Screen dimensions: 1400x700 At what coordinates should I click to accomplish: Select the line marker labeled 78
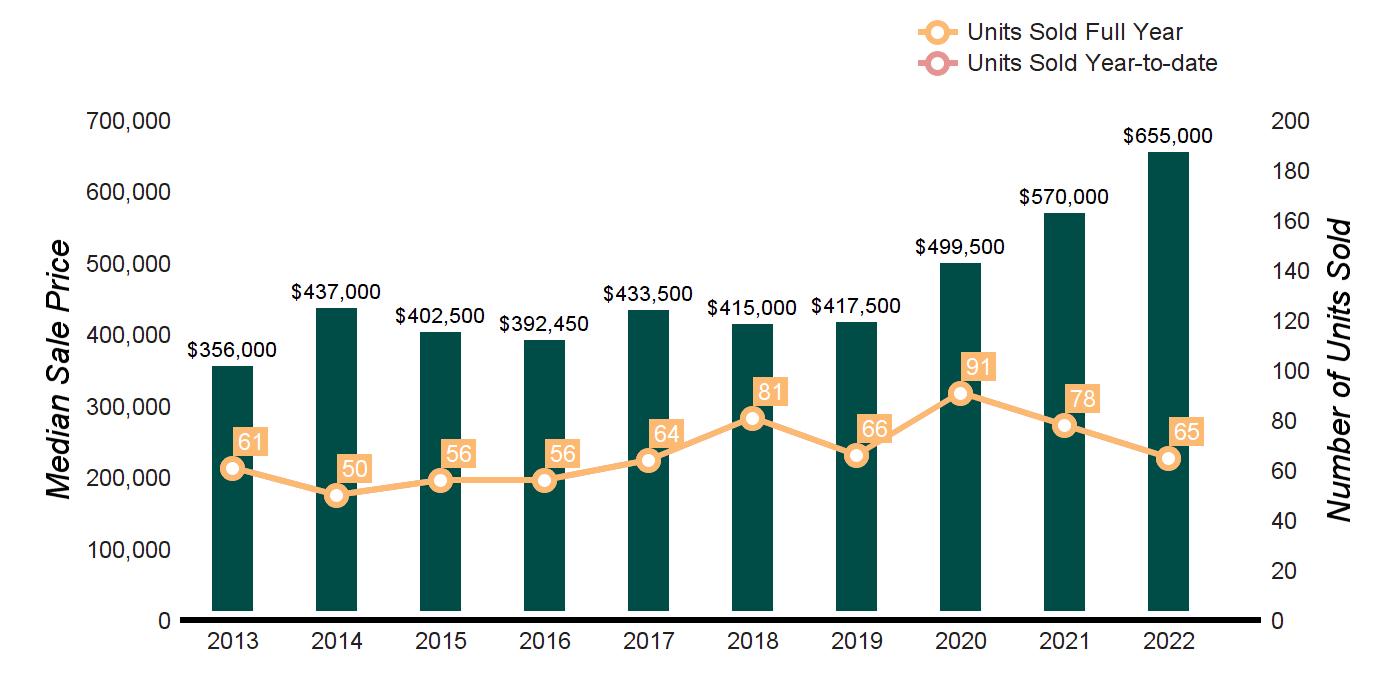(1064, 425)
